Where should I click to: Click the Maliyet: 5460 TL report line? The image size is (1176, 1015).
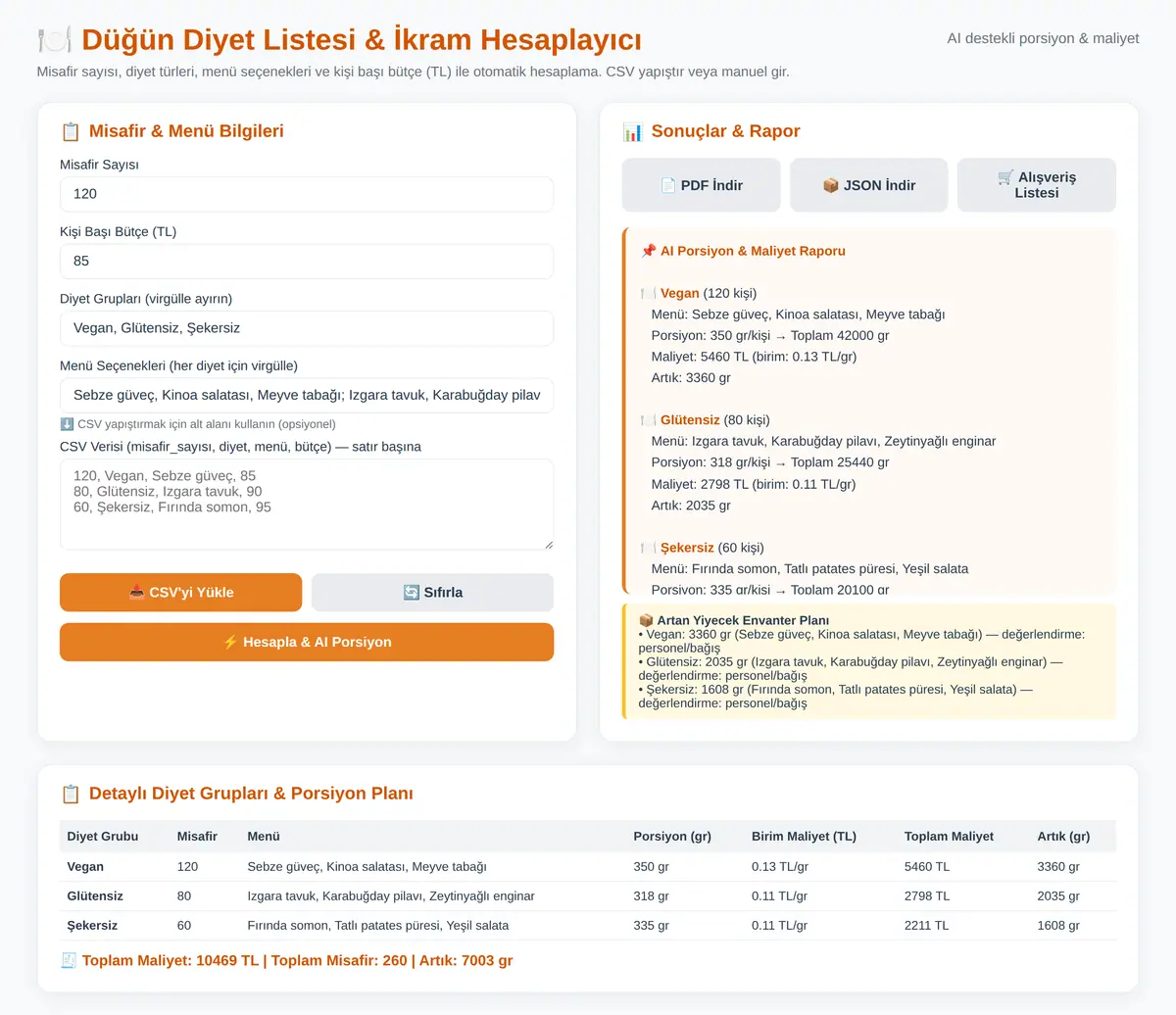coord(754,357)
